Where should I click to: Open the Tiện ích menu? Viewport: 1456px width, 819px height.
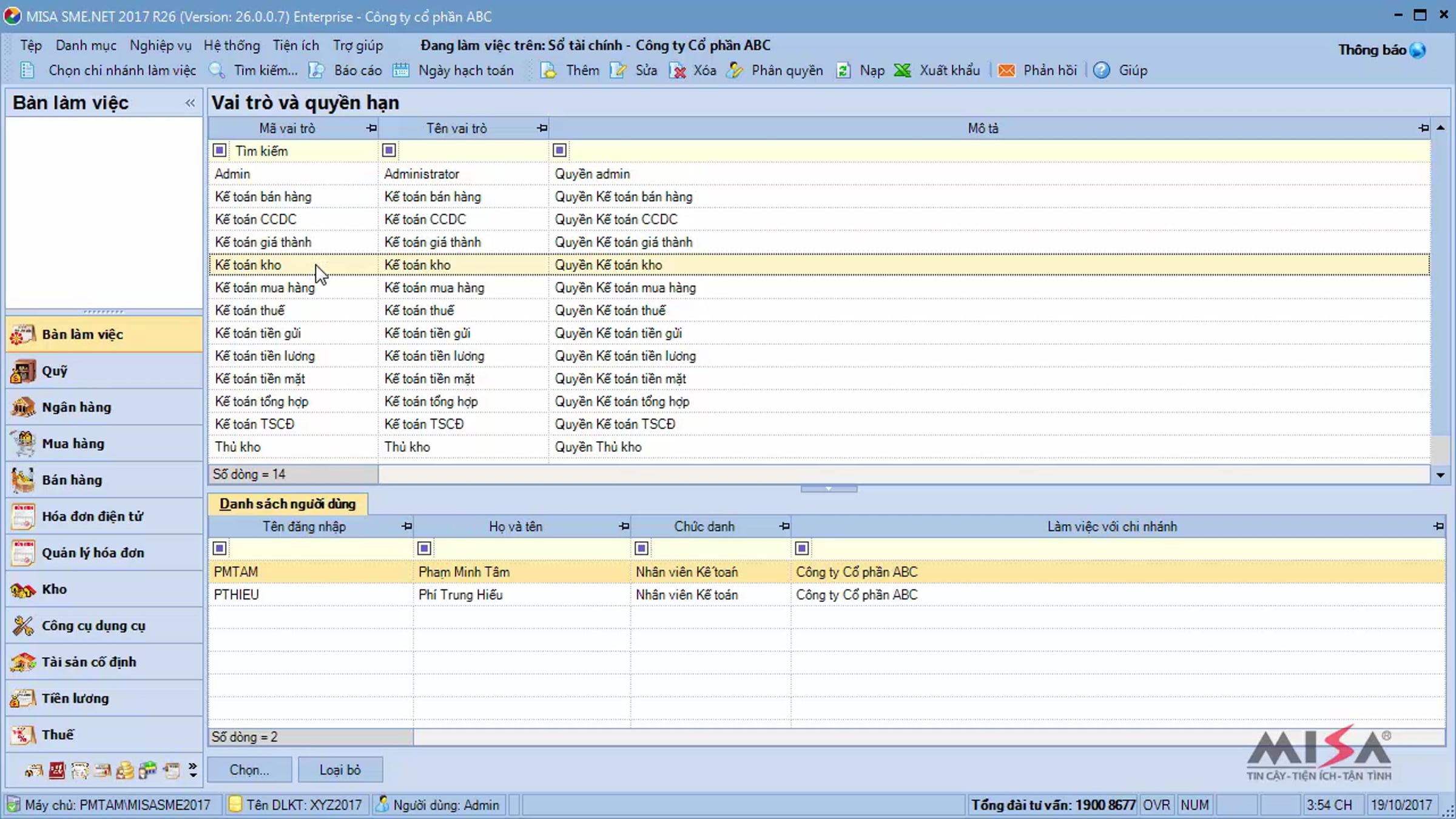pyautogui.click(x=295, y=45)
